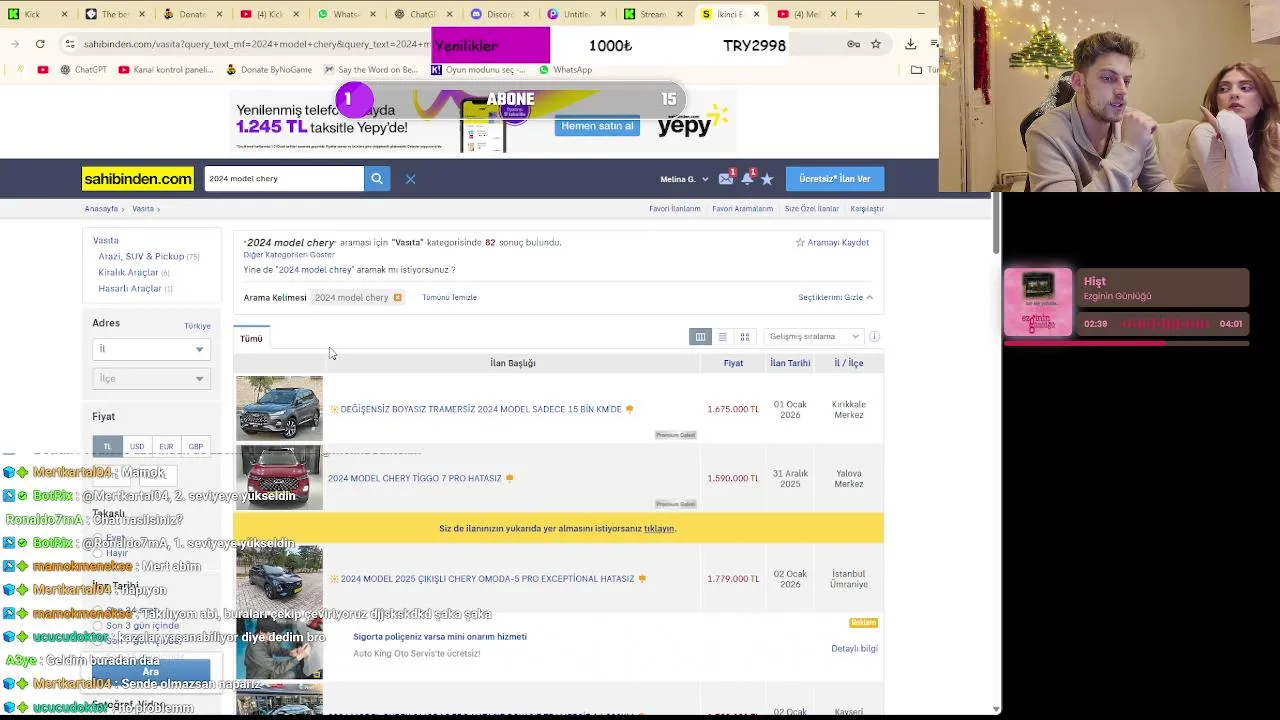The image size is (1280, 720).
Task: Click 'Aramayı Kaydet' save search link
Action: point(832,243)
